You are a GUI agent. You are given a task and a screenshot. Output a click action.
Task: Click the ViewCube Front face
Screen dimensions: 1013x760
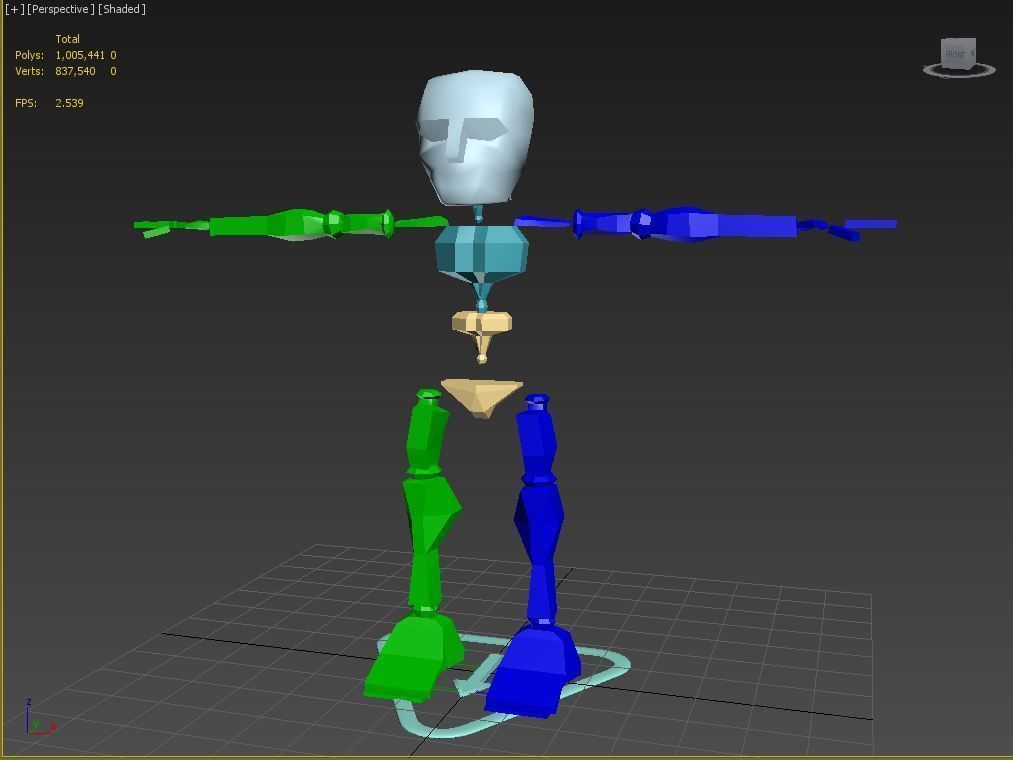958,53
